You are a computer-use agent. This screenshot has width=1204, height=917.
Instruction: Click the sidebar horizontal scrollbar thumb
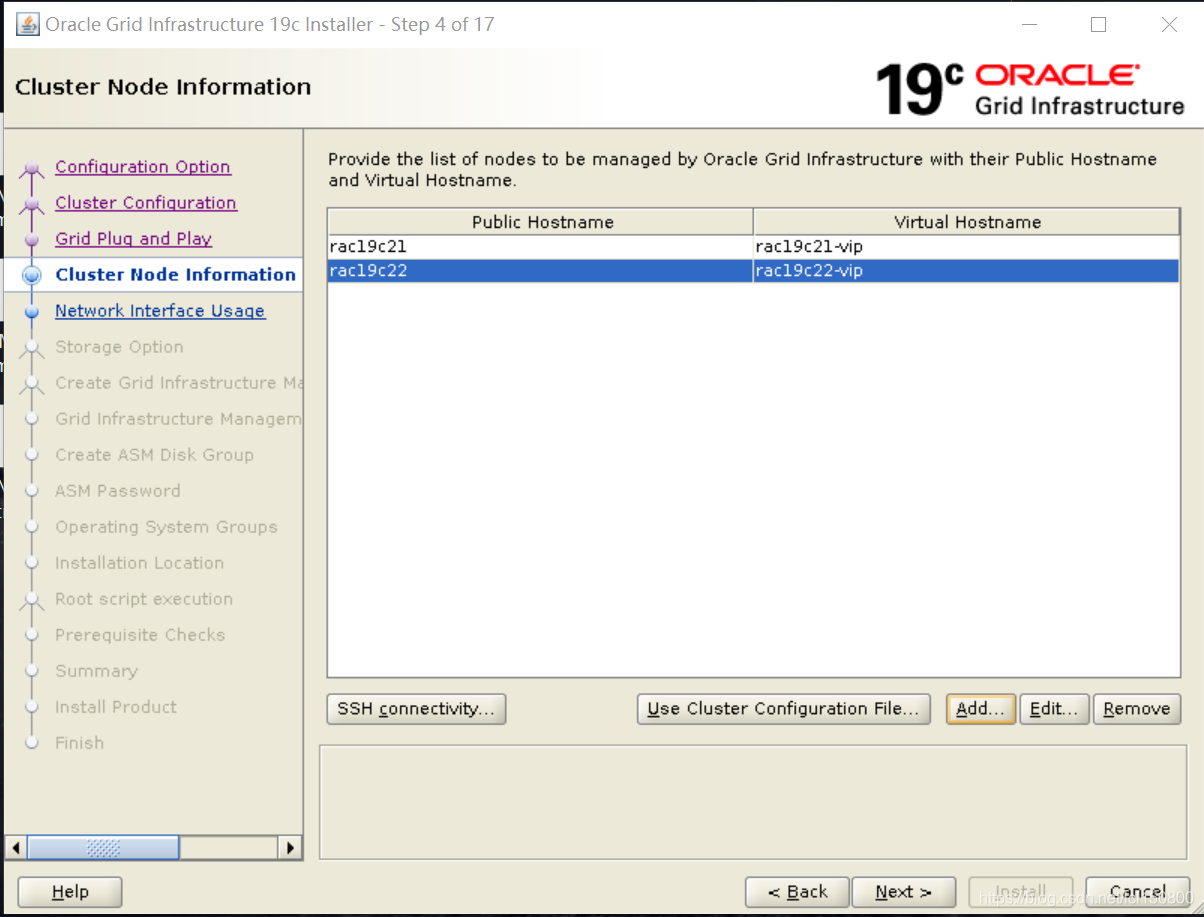104,848
